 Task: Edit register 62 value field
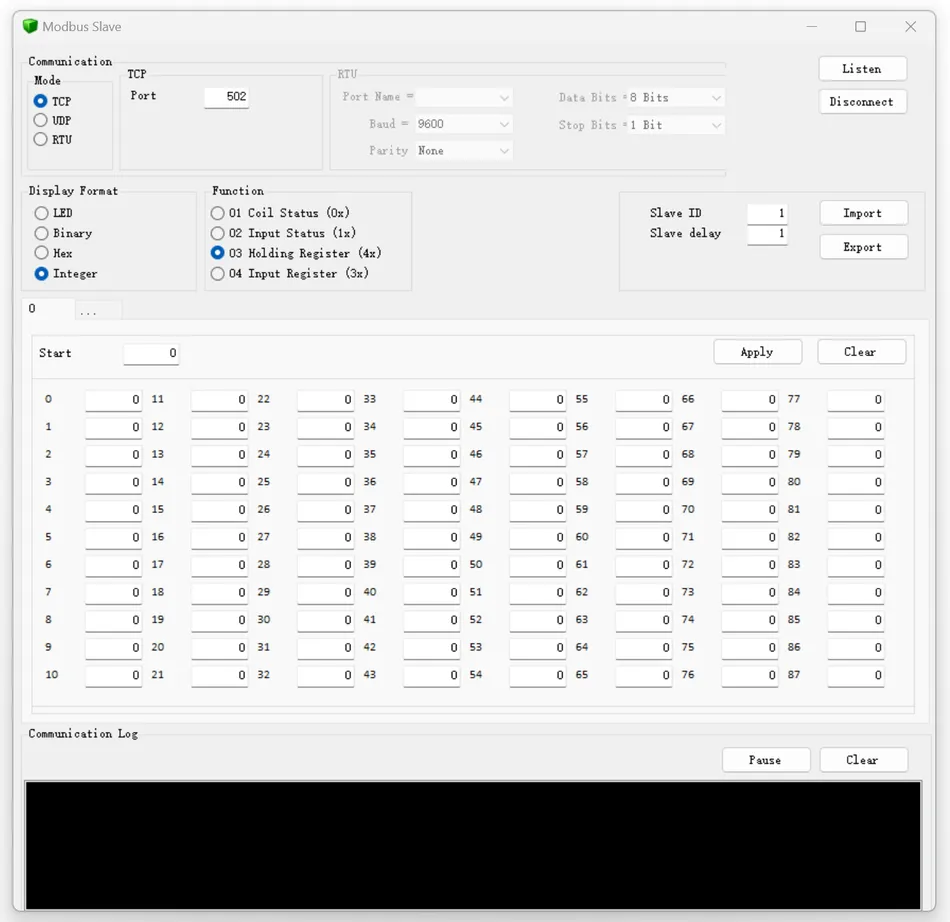(x=643, y=593)
